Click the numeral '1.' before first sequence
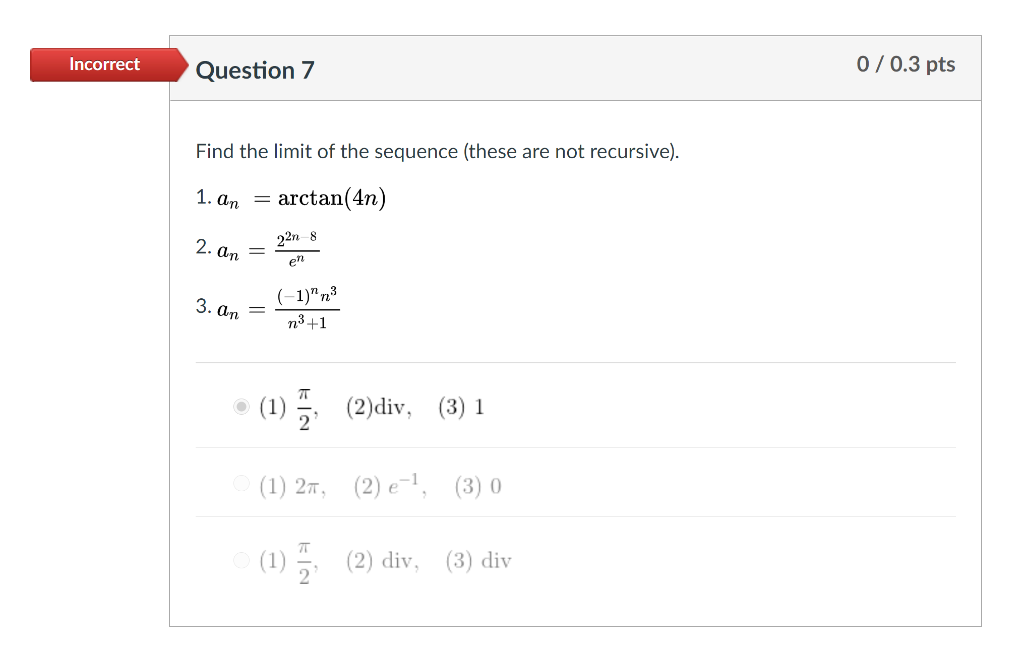The height and width of the screenshot is (655, 1024). click(203, 197)
